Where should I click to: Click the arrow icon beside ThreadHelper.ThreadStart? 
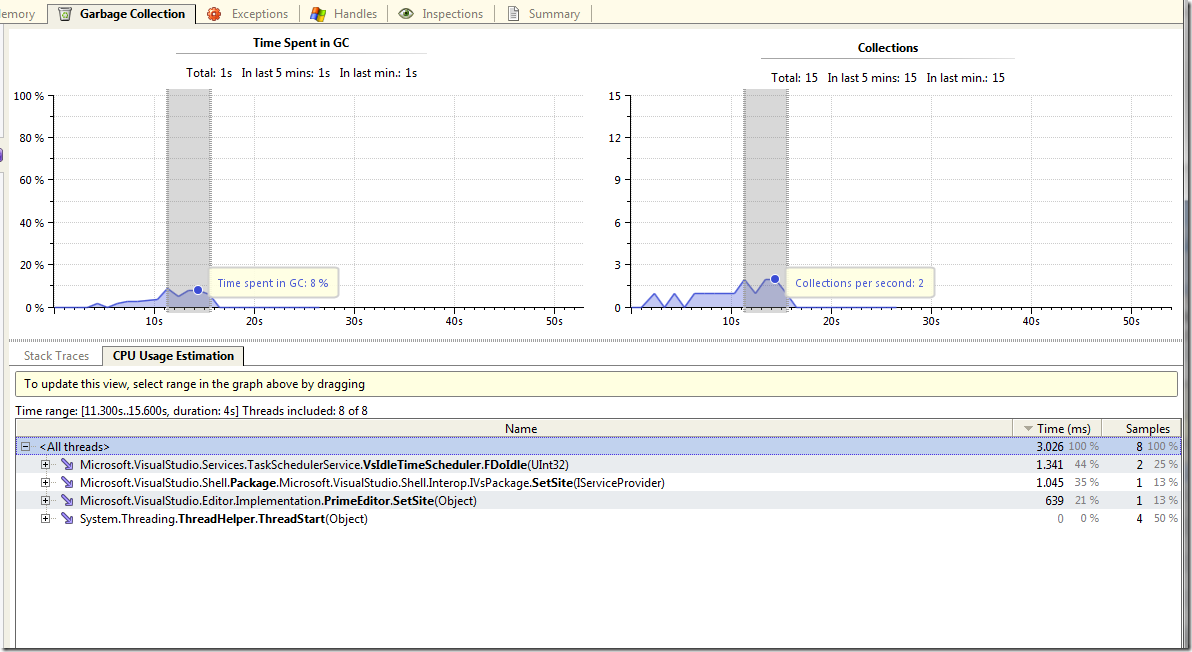tap(68, 519)
